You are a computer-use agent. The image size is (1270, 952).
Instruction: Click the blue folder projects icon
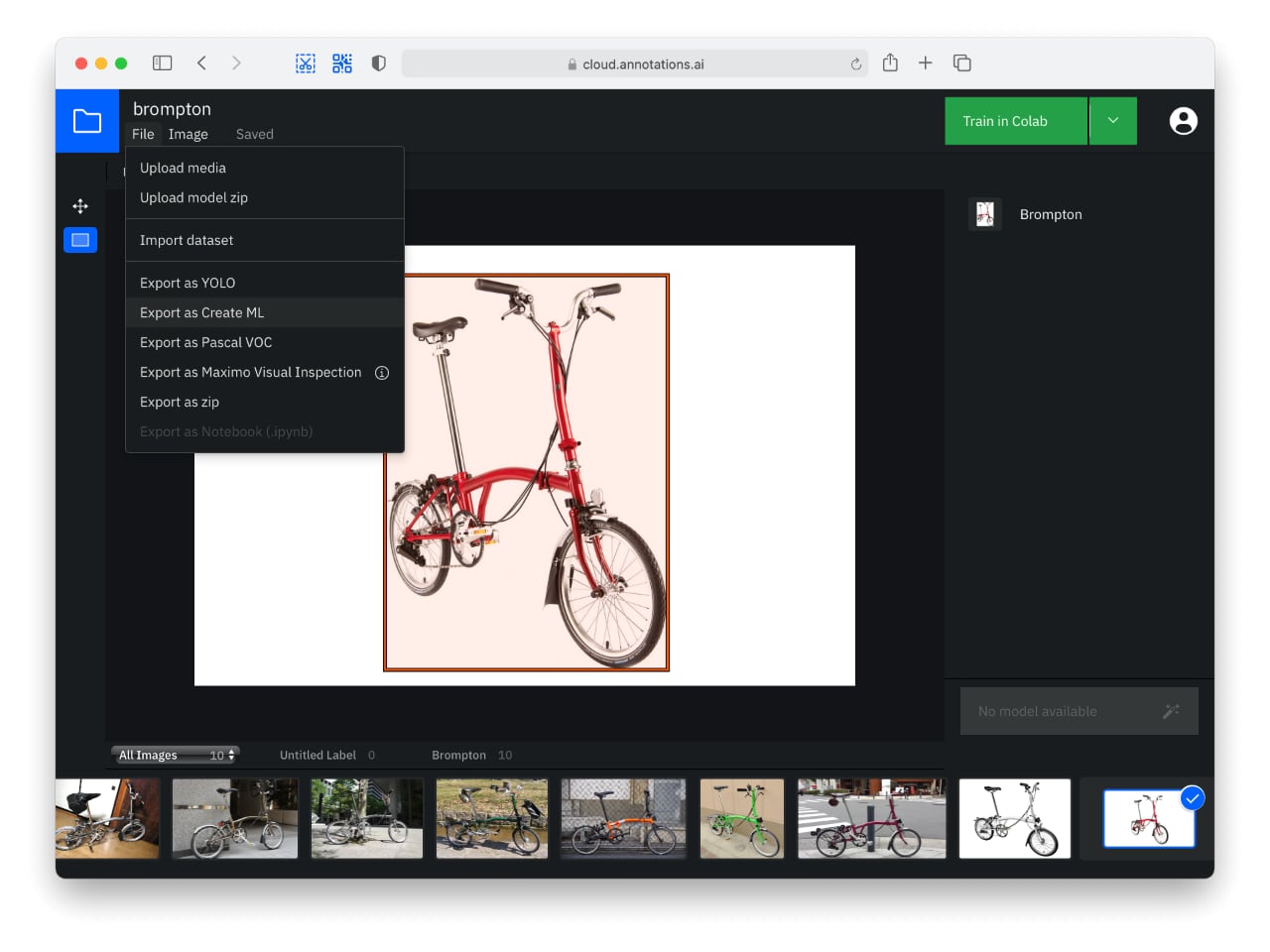(87, 121)
